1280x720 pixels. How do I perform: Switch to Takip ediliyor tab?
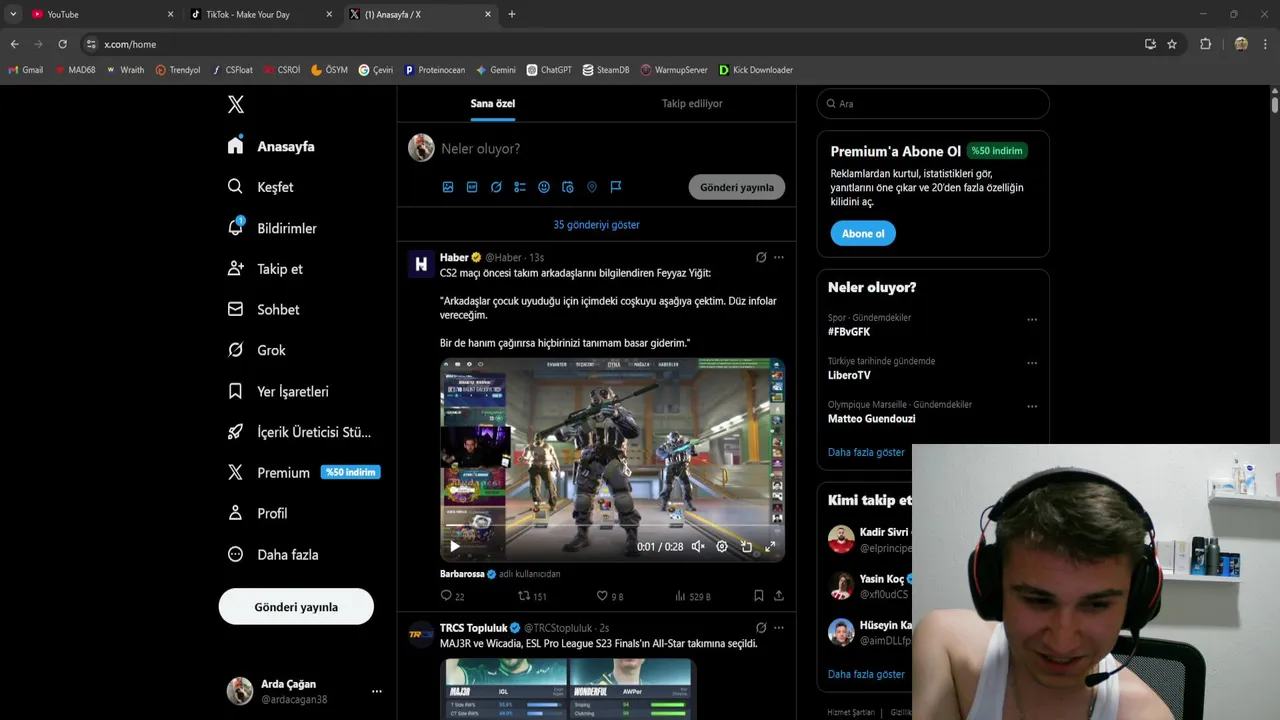click(692, 103)
